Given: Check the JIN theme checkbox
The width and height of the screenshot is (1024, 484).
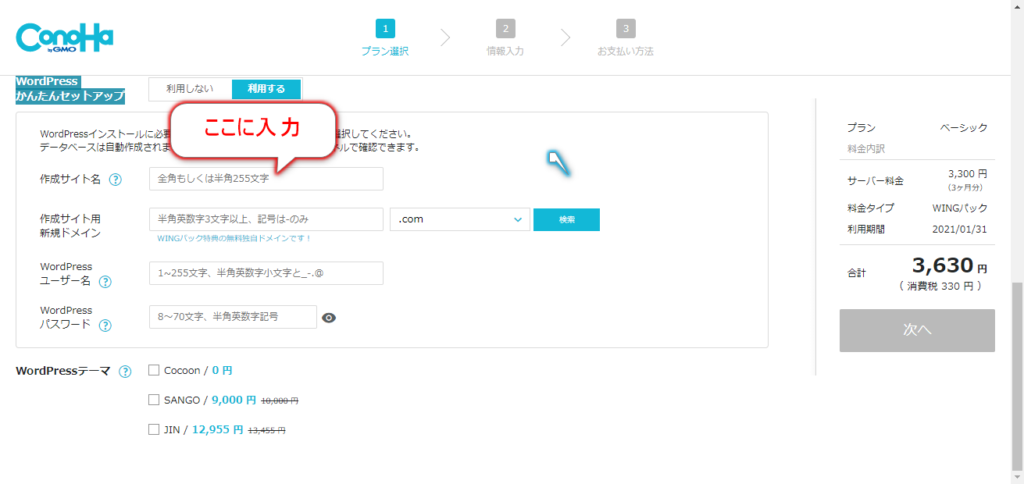Looking at the screenshot, I should tap(154, 429).
